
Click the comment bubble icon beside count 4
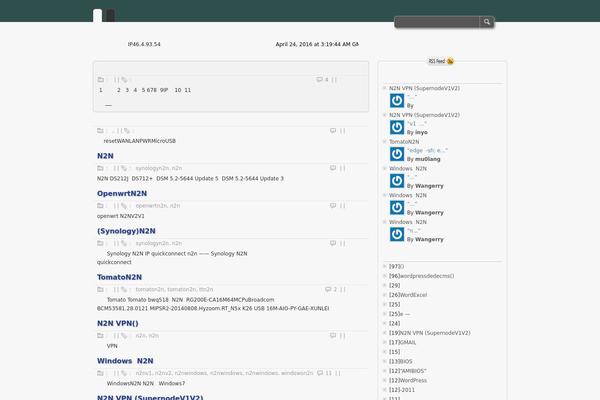tap(319, 80)
